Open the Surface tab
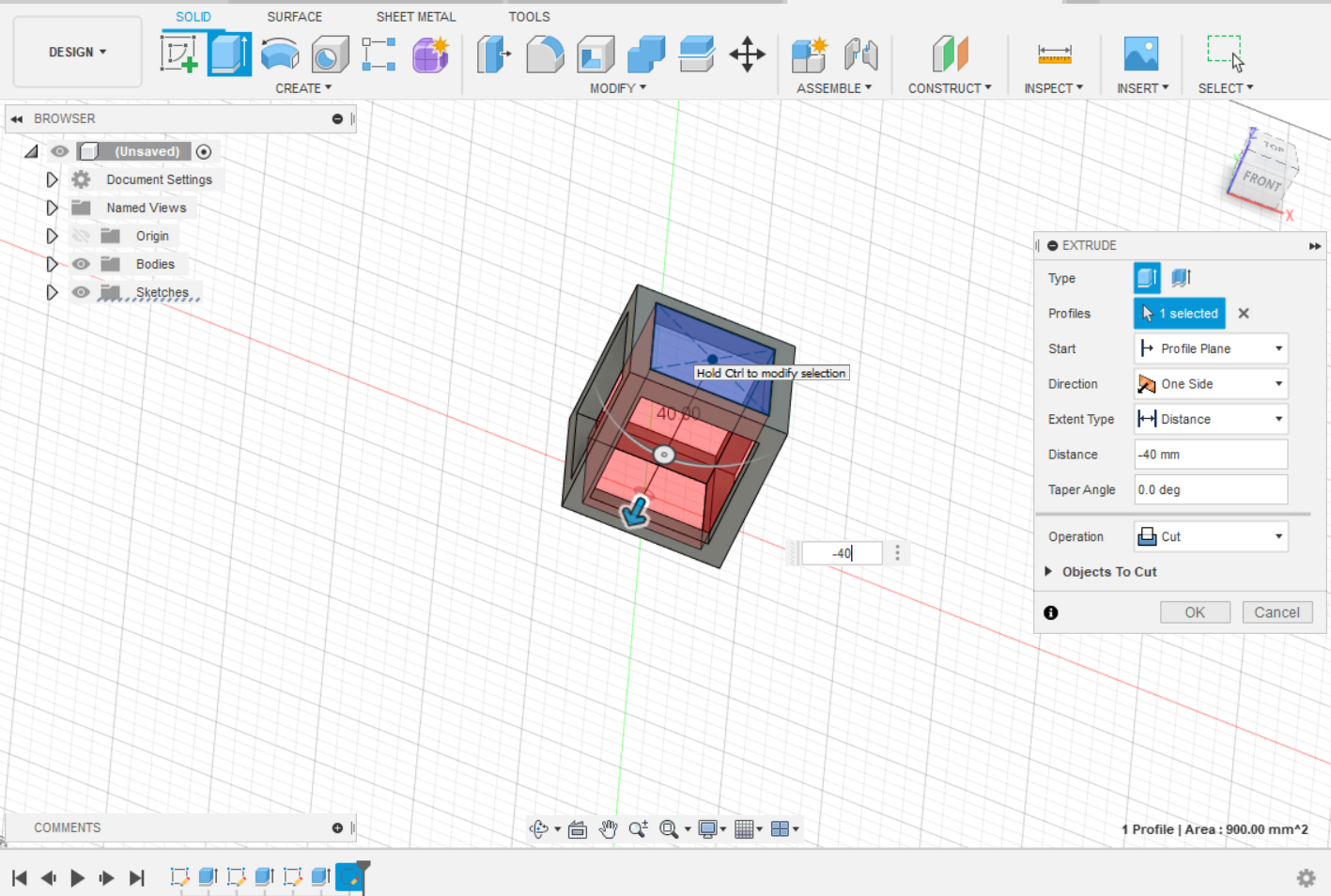Image resolution: width=1331 pixels, height=896 pixels. [x=294, y=17]
